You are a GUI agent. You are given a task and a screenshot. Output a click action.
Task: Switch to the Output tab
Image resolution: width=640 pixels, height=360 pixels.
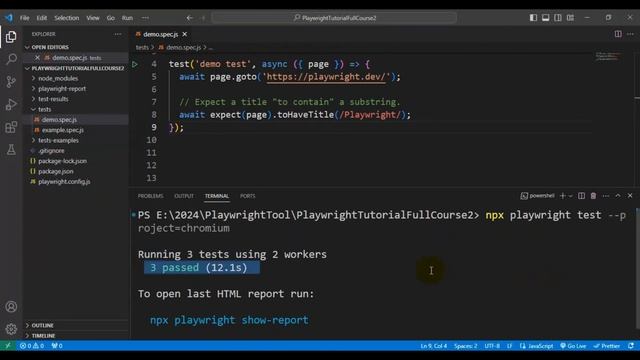click(184, 196)
